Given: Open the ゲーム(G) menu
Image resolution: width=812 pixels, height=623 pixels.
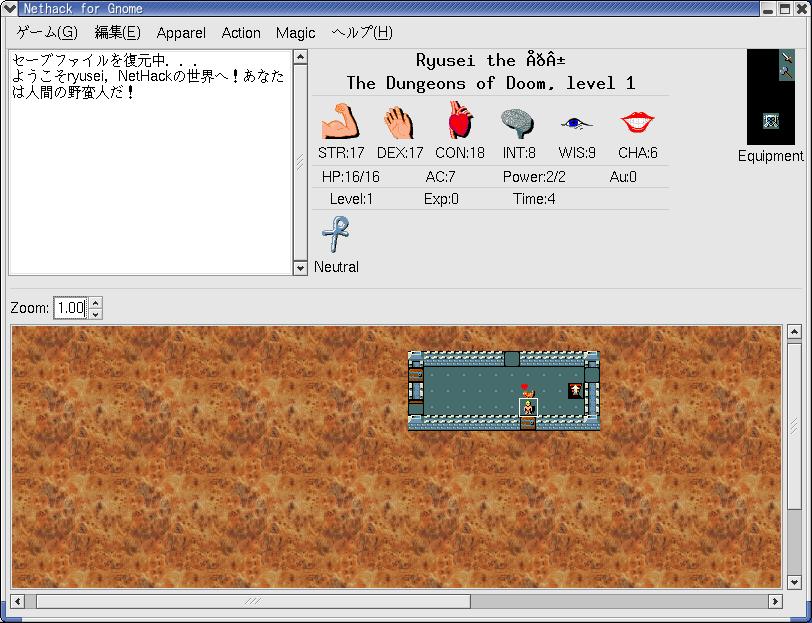Looking at the screenshot, I should click(x=47, y=33).
